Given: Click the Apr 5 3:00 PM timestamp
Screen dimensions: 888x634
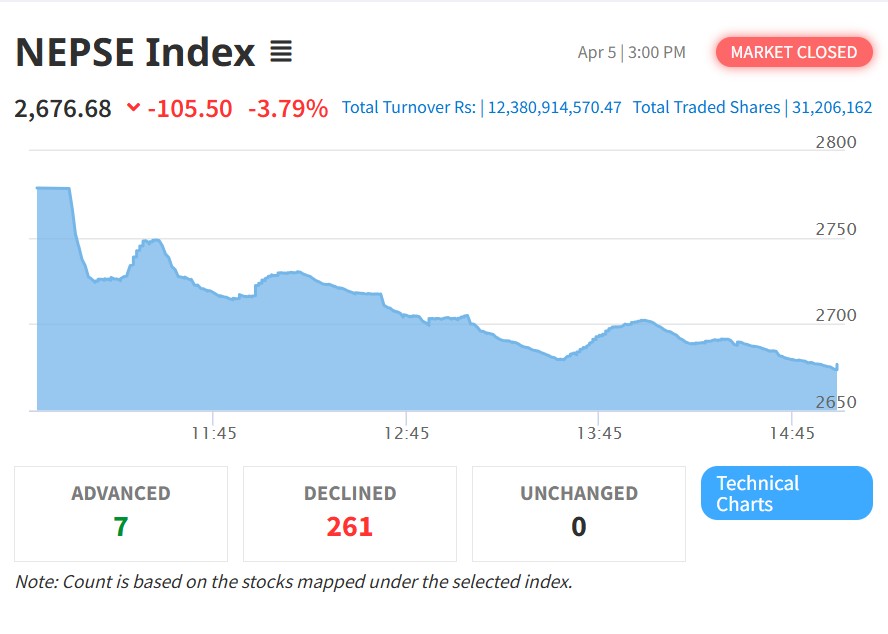Looking at the screenshot, I should coord(631,52).
